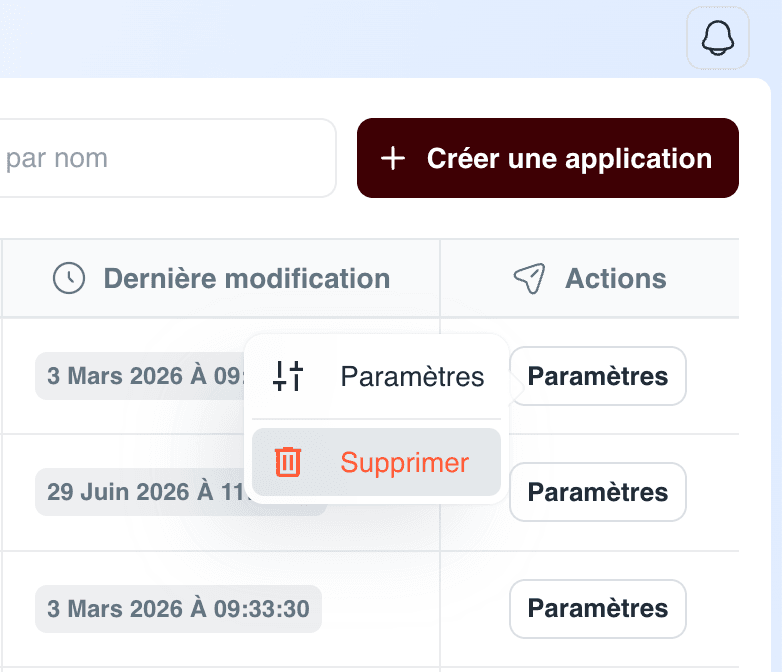Open Paramètres for 09:33:30 row
782x672 pixels.
pyautogui.click(x=597, y=609)
